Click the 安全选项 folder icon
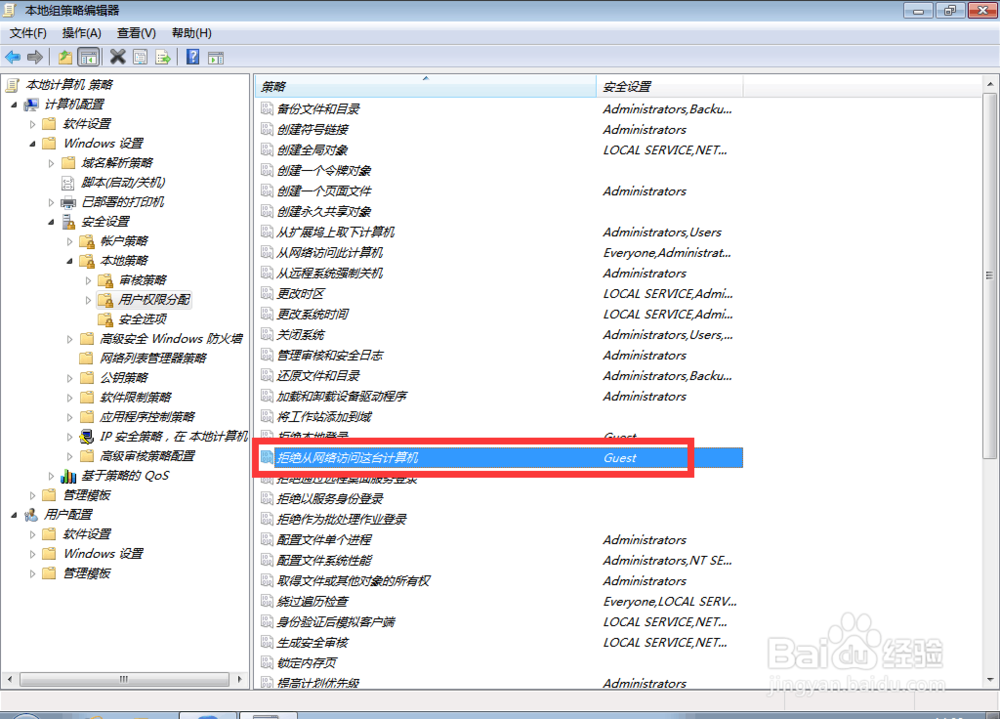This screenshot has width=1000, height=719. 106,319
